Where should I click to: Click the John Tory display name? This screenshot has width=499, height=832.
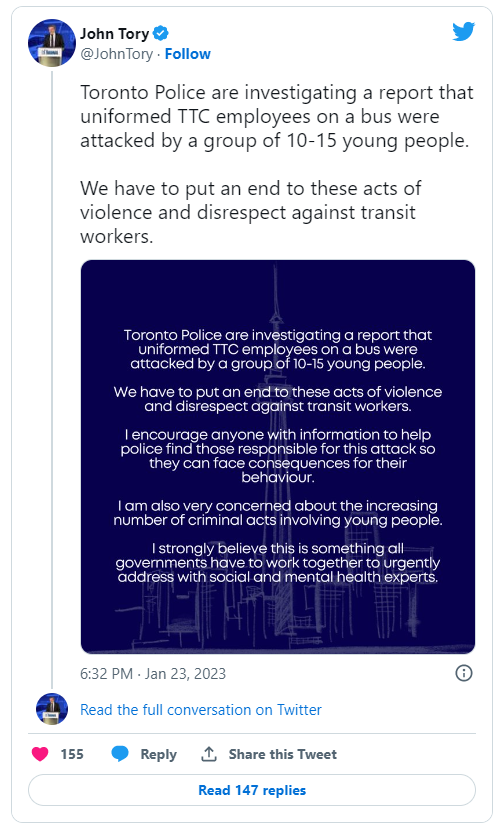coord(115,34)
